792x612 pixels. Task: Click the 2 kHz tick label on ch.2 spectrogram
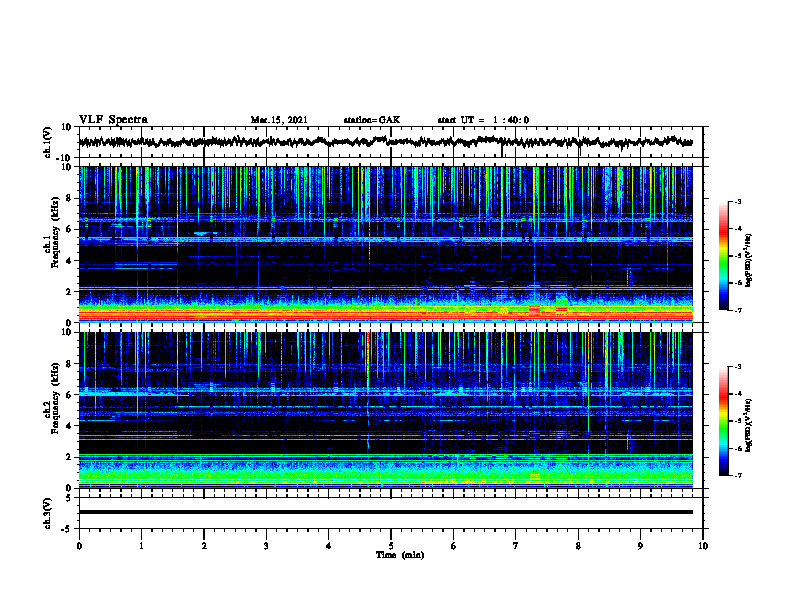click(x=69, y=457)
